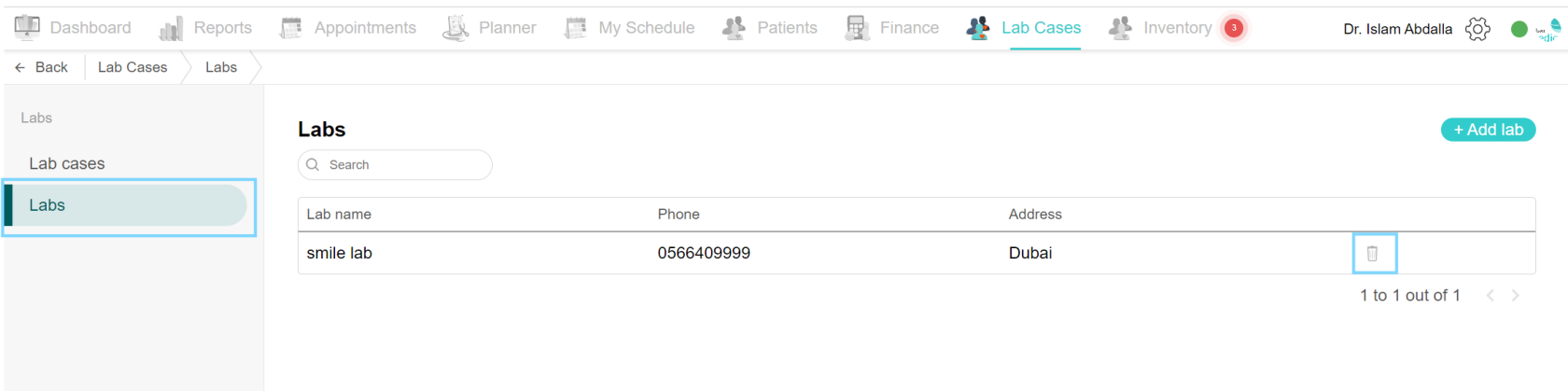Click the + Add lab button
1568x391 pixels.
(1489, 130)
